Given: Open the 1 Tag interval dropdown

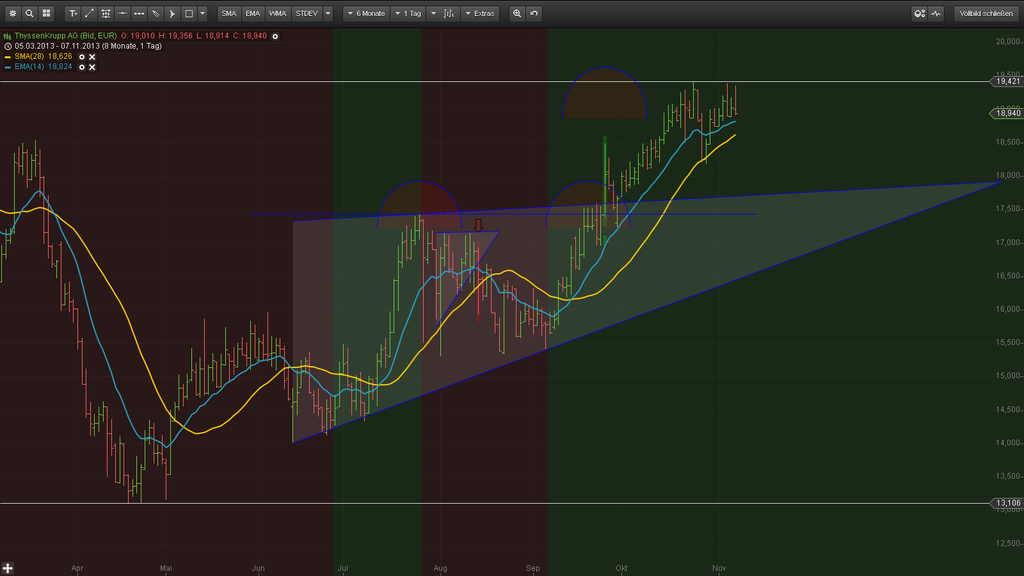Looking at the screenshot, I should pos(409,13).
